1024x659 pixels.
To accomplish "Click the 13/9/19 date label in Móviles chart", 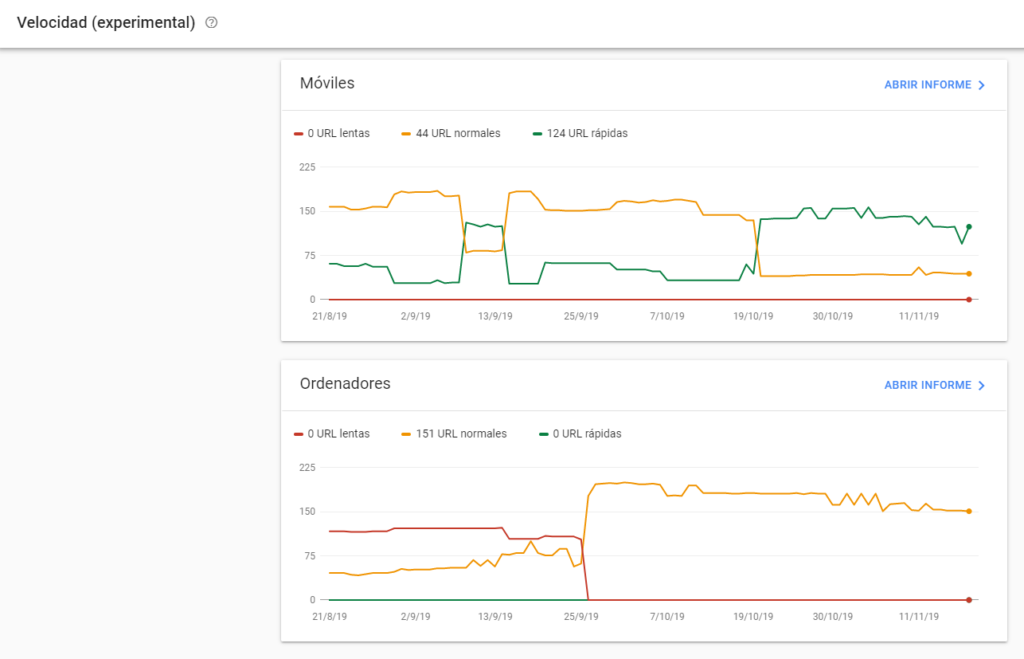I will pyautogui.click(x=495, y=316).
